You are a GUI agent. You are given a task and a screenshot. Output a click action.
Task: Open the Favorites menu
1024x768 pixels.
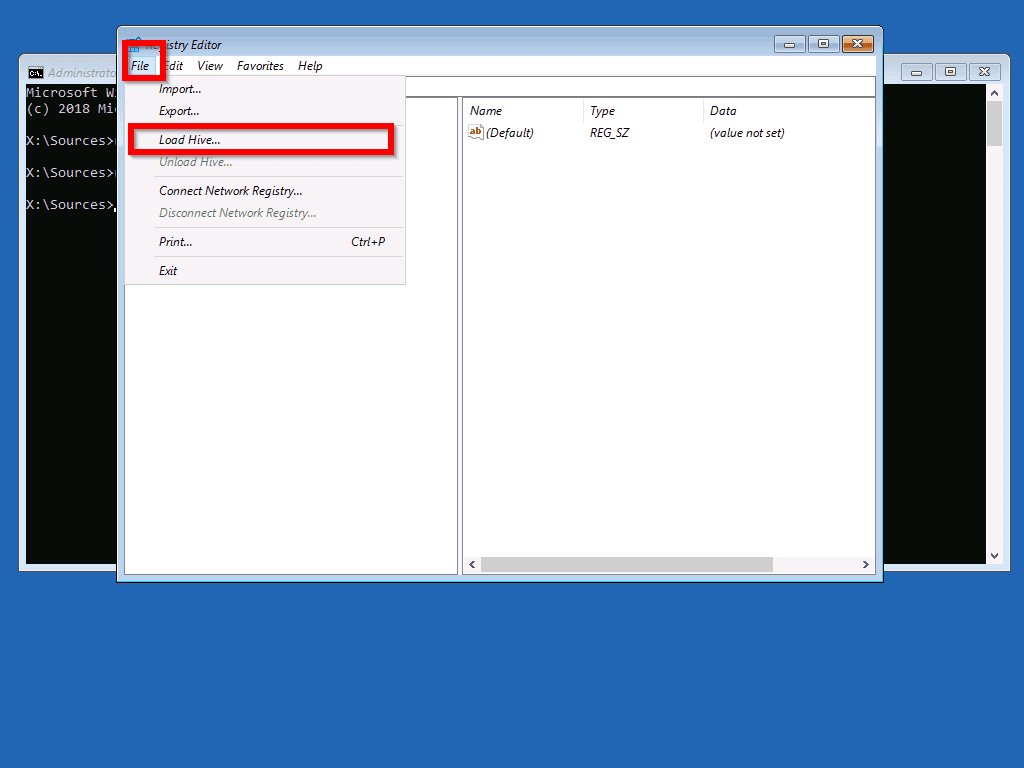pos(260,66)
